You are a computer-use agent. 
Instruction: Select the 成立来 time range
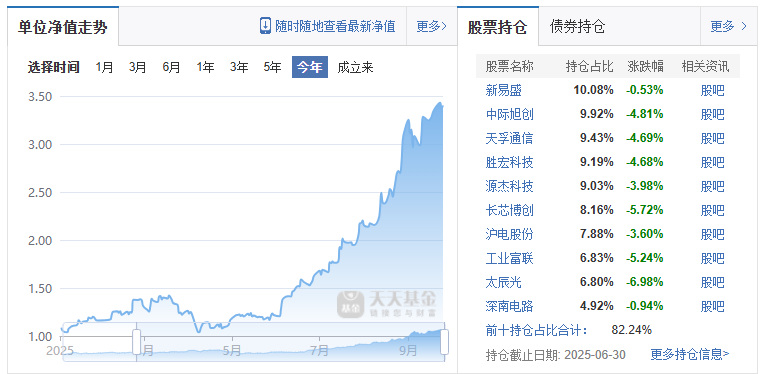(355, 67)
